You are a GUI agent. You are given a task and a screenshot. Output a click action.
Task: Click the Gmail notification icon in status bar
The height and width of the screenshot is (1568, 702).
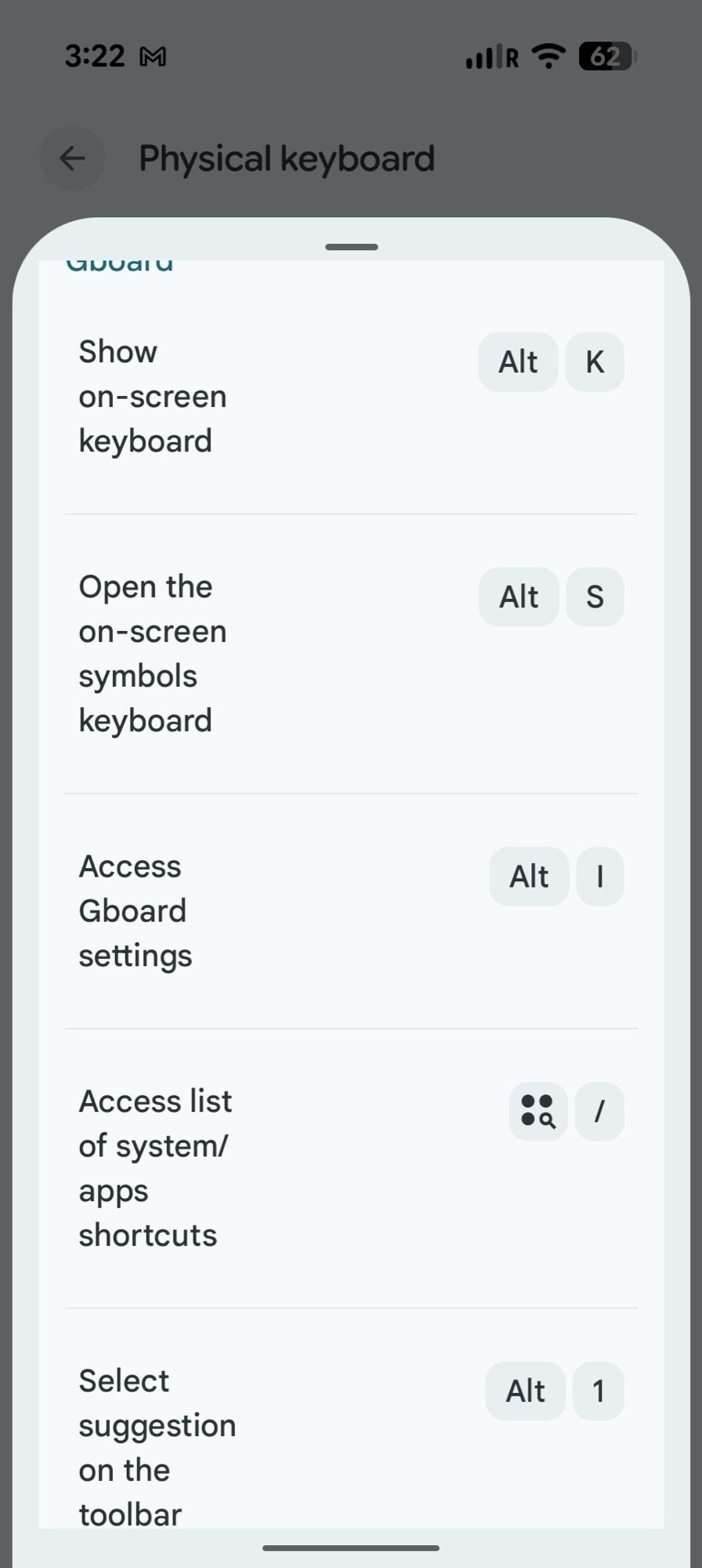click(153, 57)
